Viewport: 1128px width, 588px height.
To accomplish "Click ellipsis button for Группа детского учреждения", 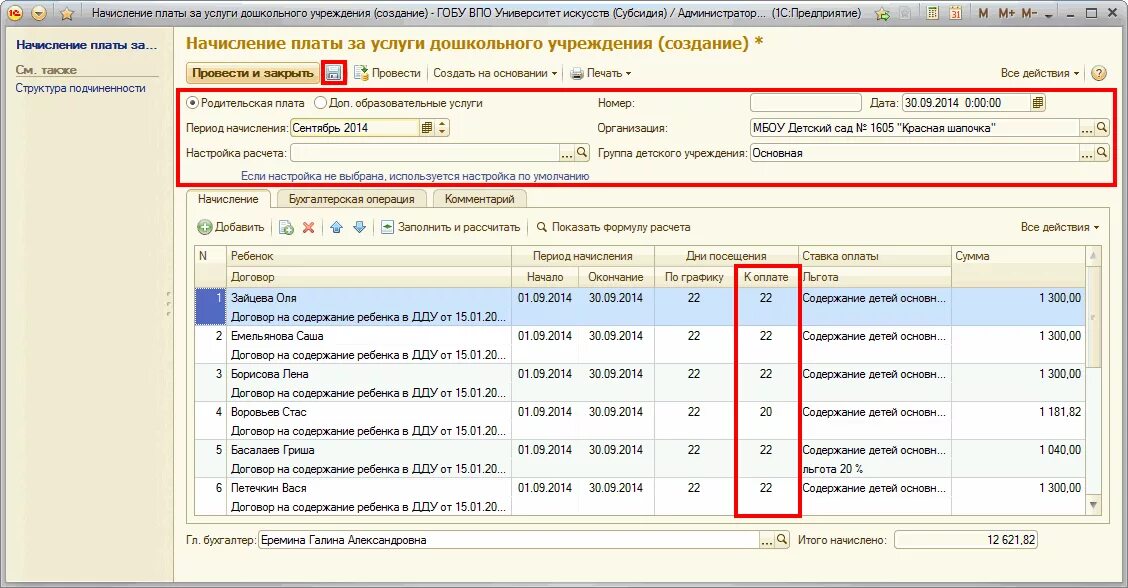I will [1086, 153].
